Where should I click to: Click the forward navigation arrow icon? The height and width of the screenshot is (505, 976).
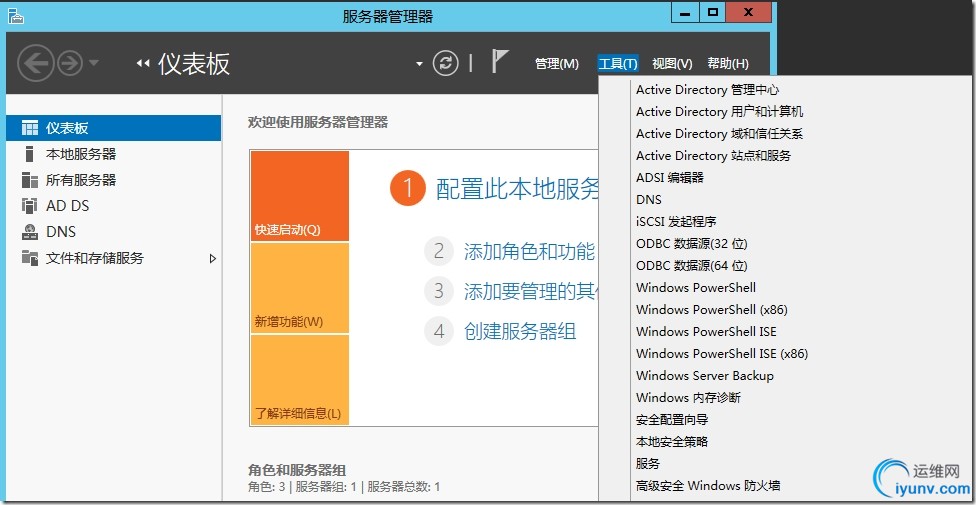click(69, 64)
